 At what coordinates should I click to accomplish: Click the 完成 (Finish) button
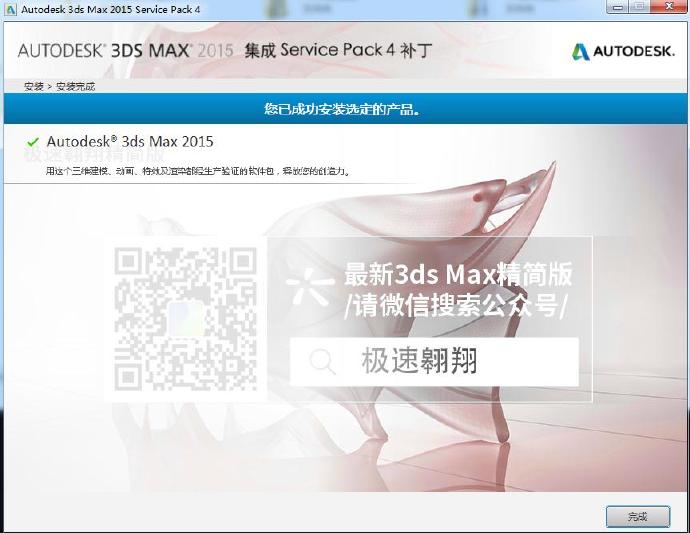click(637, 516)
